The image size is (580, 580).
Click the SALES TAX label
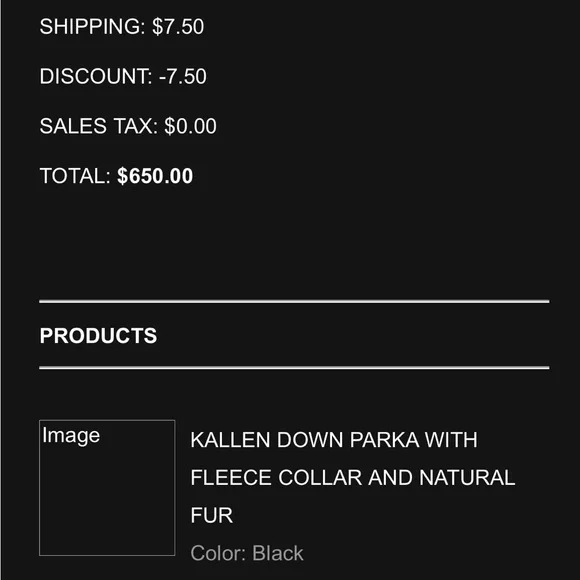(x=99, y=126)
